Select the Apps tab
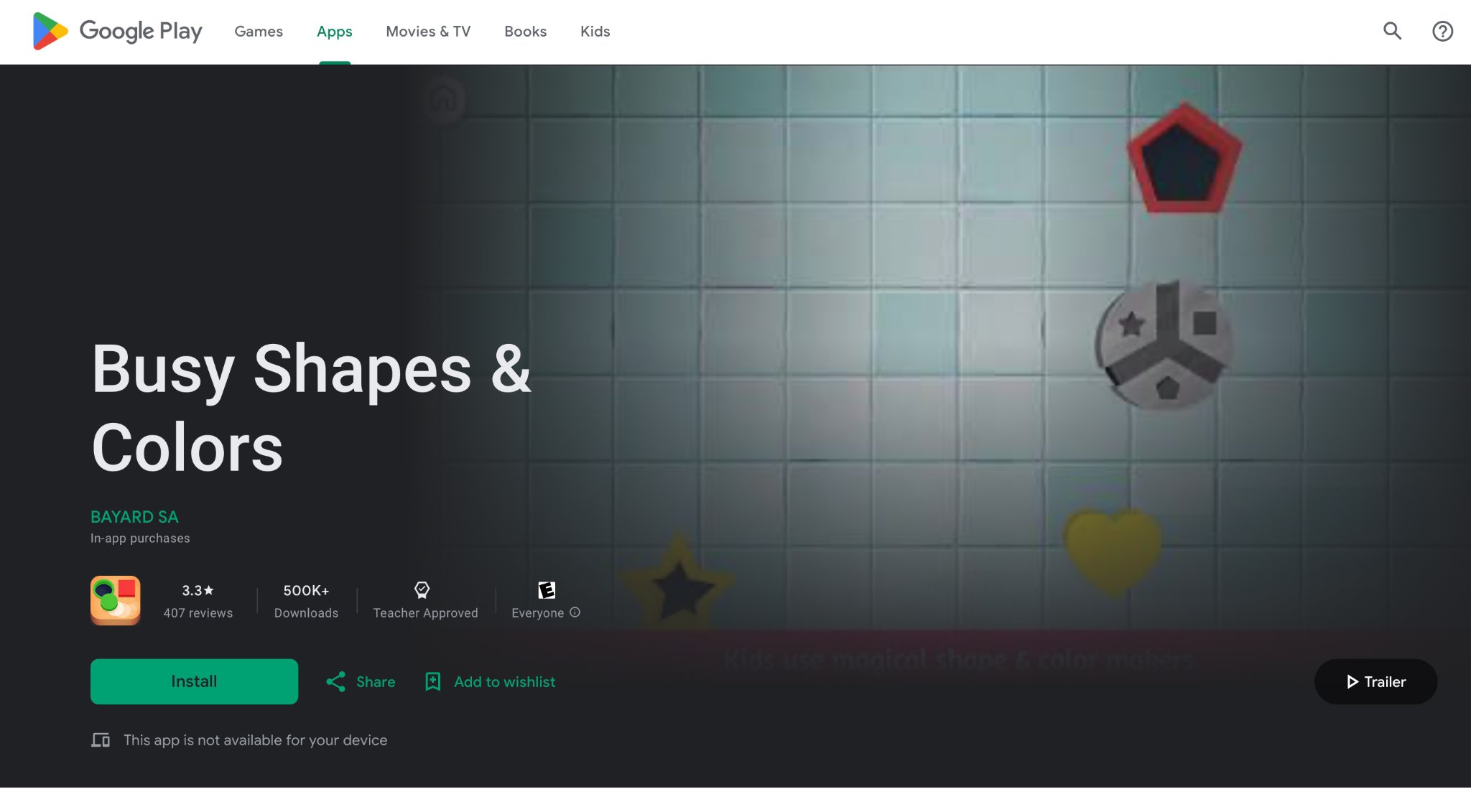The height and width of the screenshot is (812, 1471). pos(334,32)
